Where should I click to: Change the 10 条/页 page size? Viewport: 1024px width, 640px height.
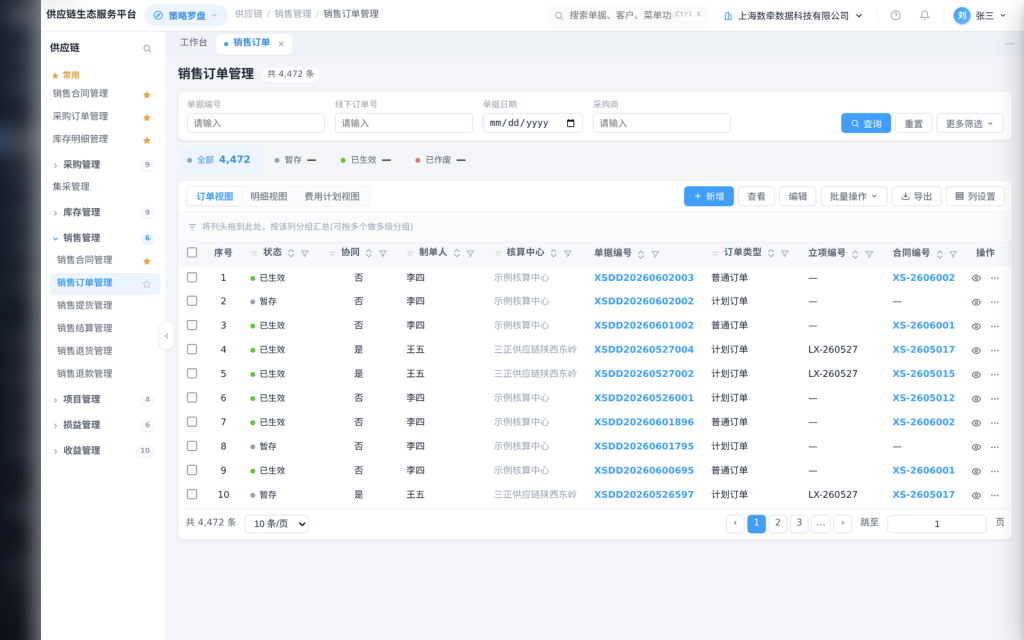pos(276,524)
